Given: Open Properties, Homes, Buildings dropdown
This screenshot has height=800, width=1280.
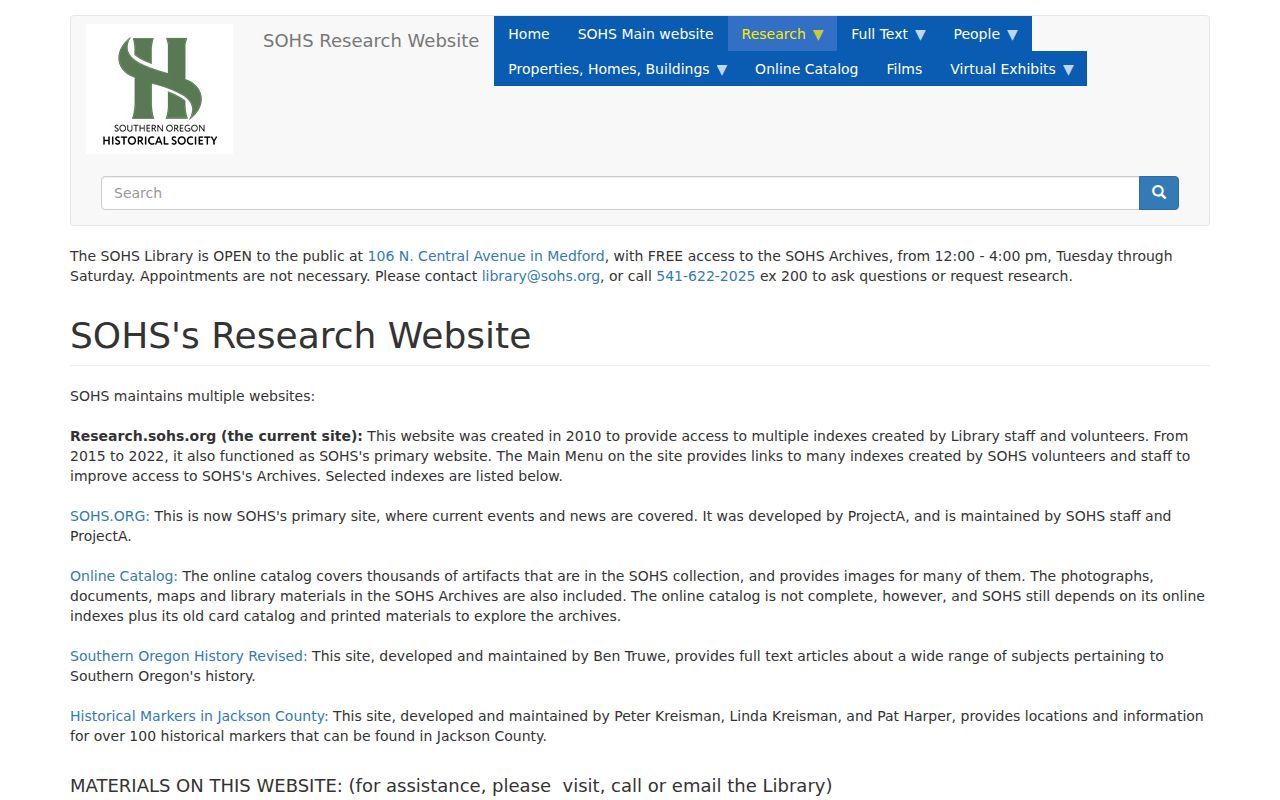Looking at the screenshot, I should [x=617, y=69].
